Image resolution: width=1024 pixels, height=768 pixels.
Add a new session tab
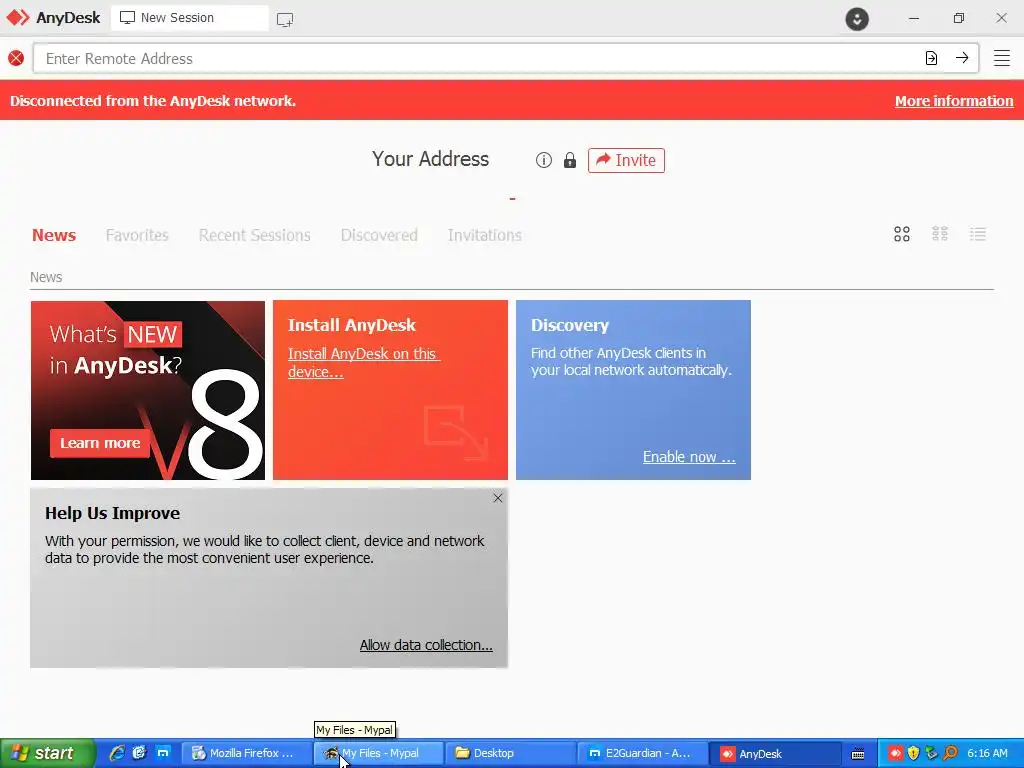[x=285, y=19]
